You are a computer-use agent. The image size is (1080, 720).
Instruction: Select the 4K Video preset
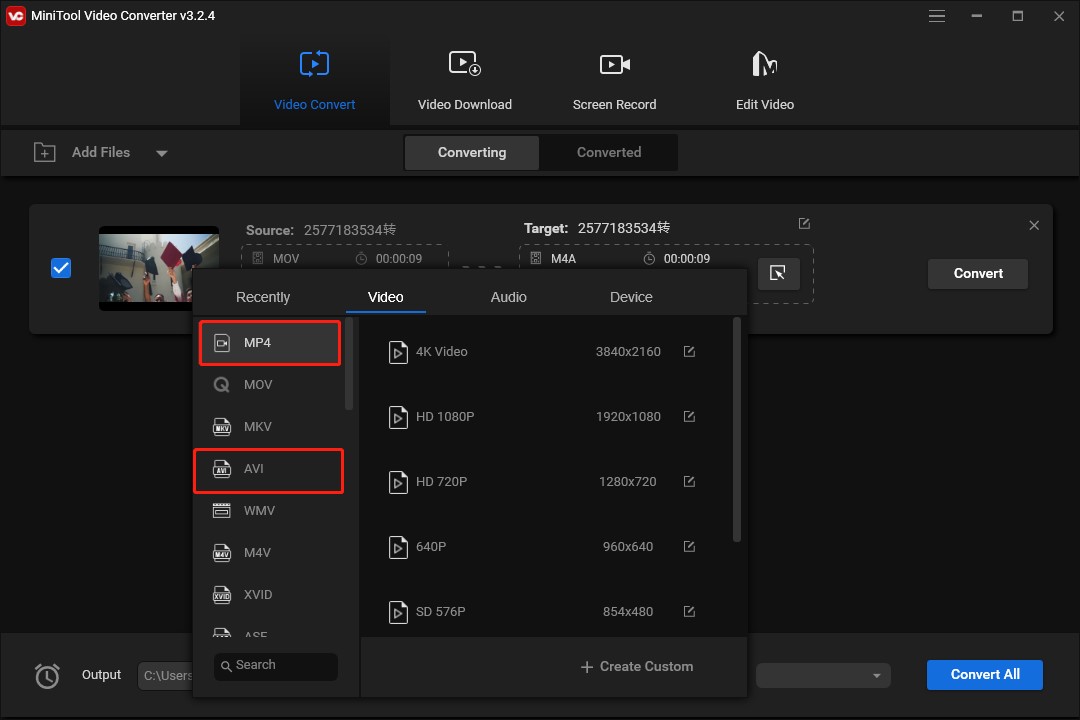tap(544, 351)
